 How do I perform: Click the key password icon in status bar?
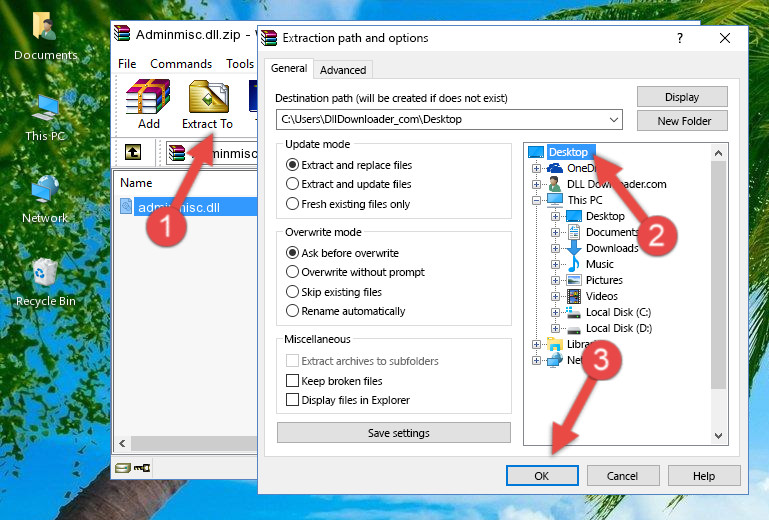(142, 468)
